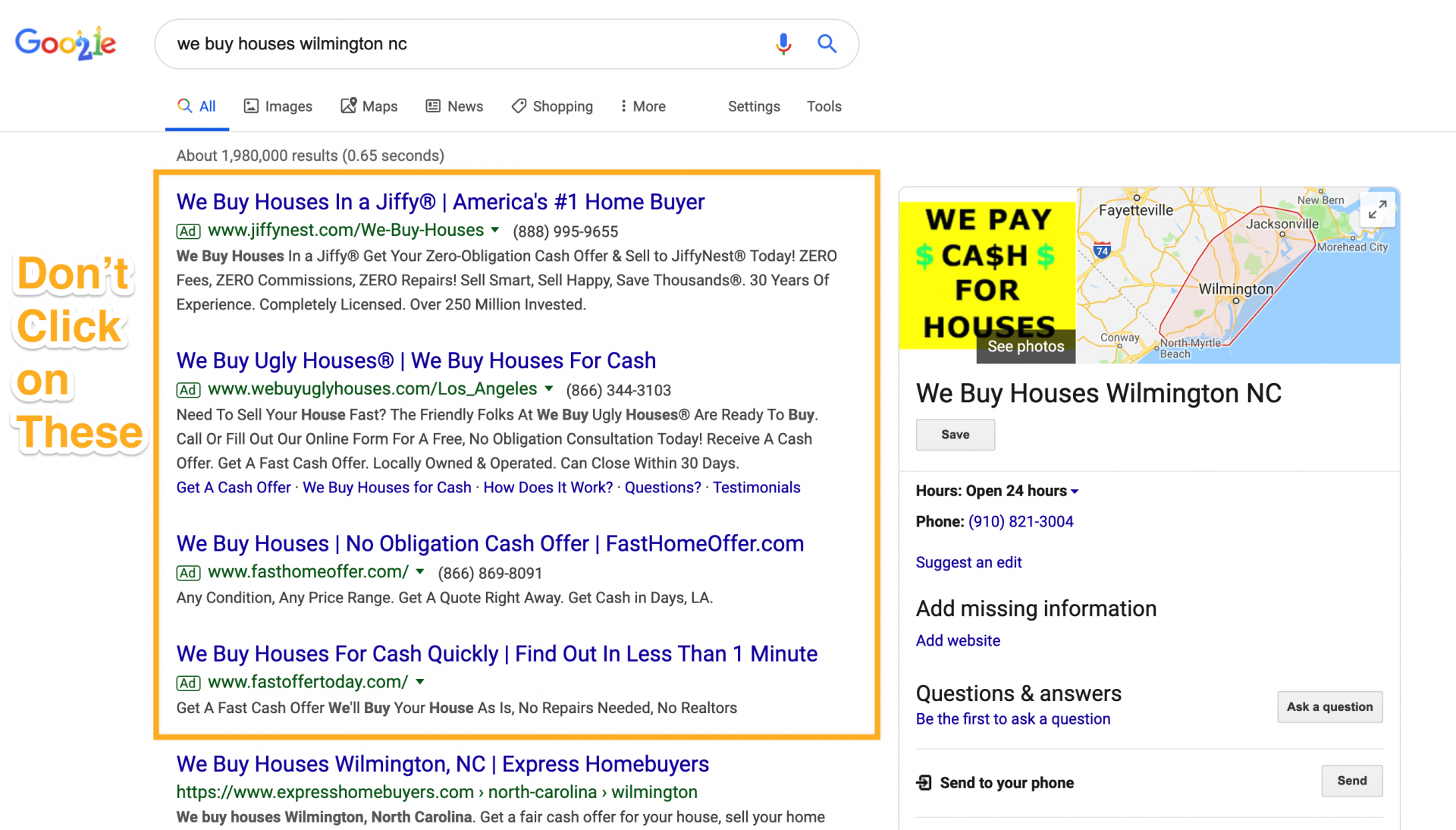Click the webuyuglyhouses.com/Los_Angeles URL
This screenshot has height=830, width=1456.
click(x=372, y=388)
